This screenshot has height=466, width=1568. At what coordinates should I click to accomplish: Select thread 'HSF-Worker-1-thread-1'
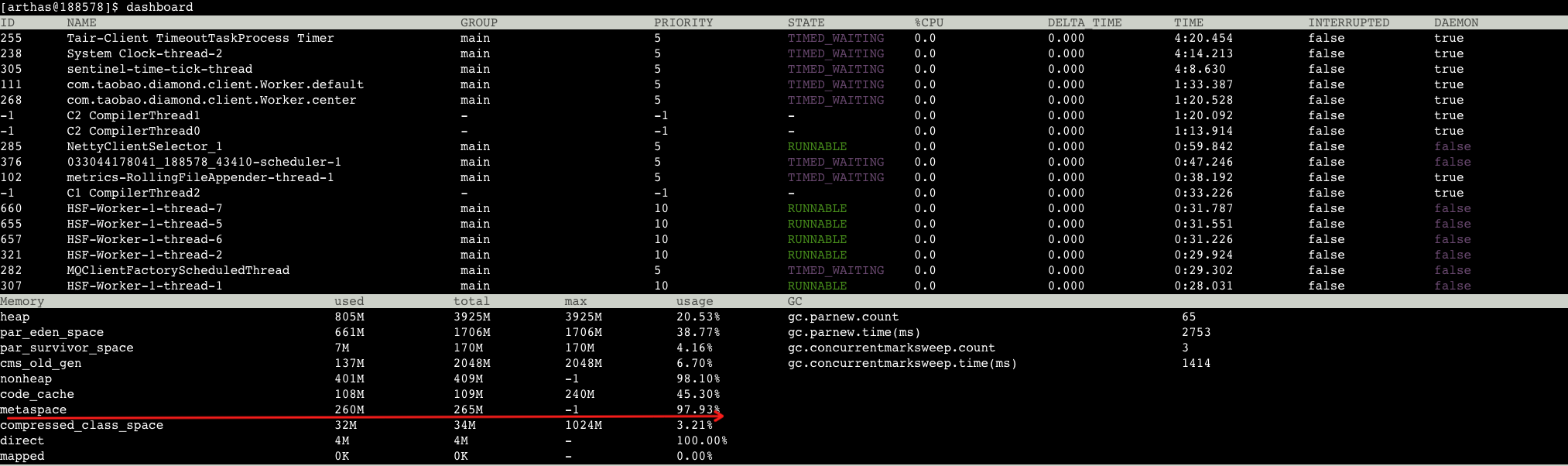(x=145, y=286)
